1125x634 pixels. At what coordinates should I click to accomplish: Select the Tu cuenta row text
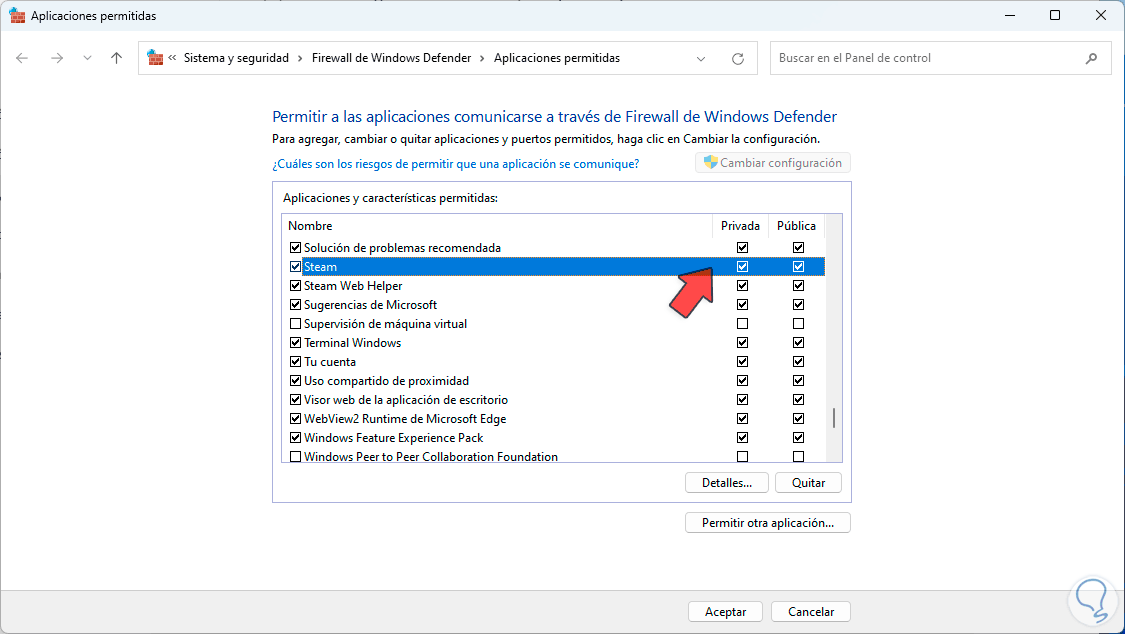click(x=329, y=361)
